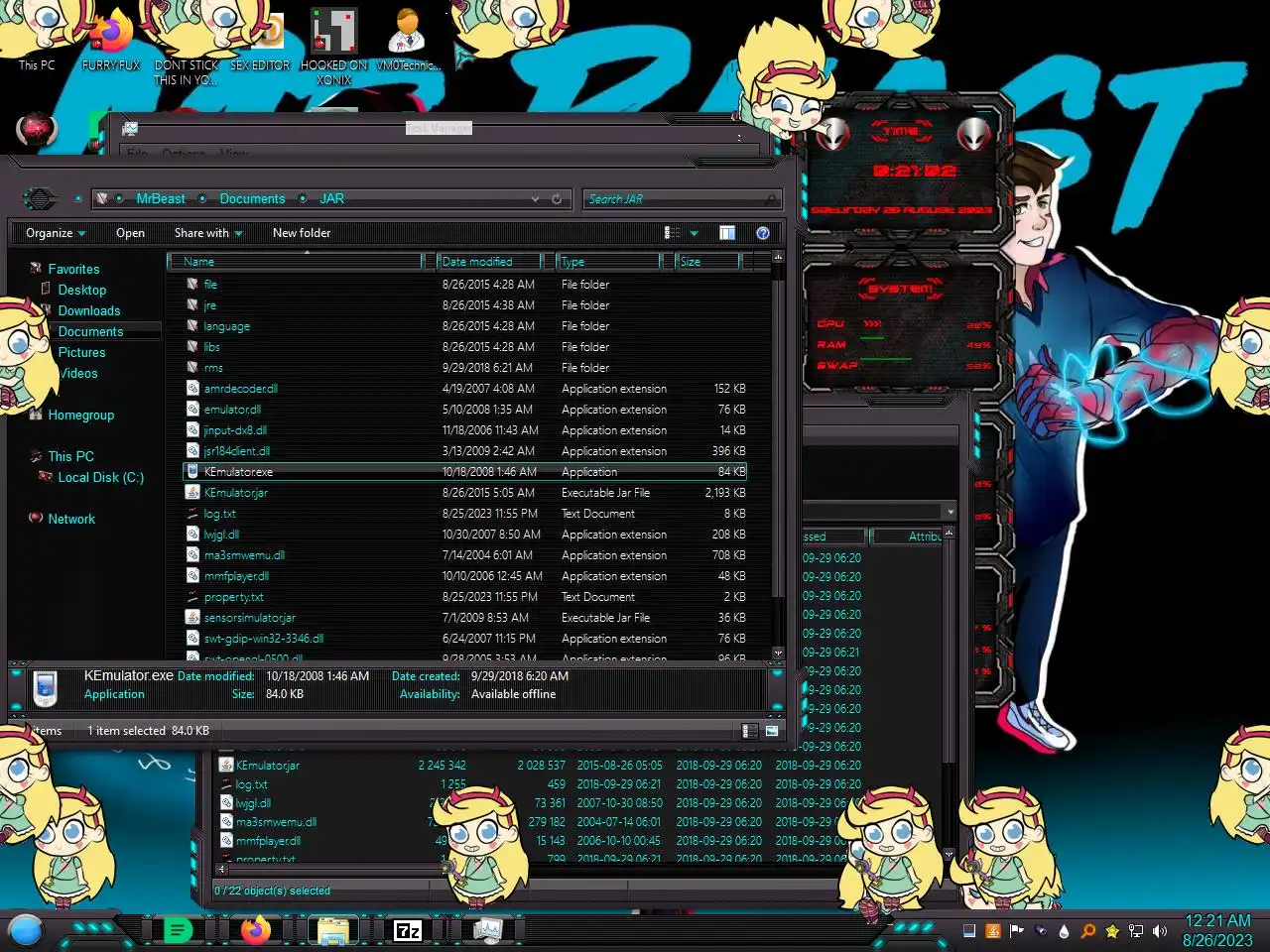1270x952 pixels.
Task: Click the water drop tray icon
Action: coord(1065,931)
